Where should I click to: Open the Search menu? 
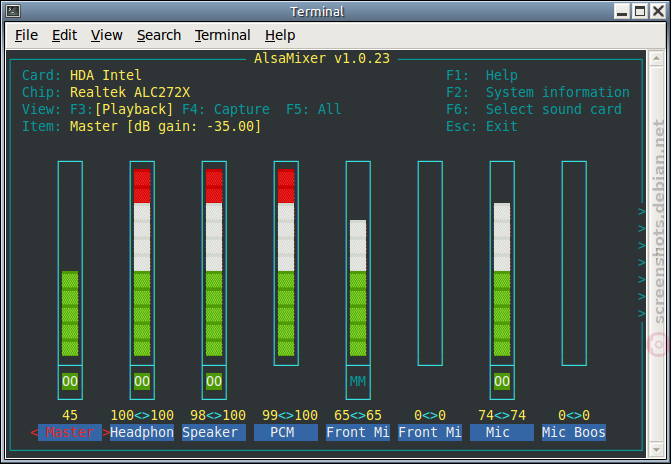point(159,35)
